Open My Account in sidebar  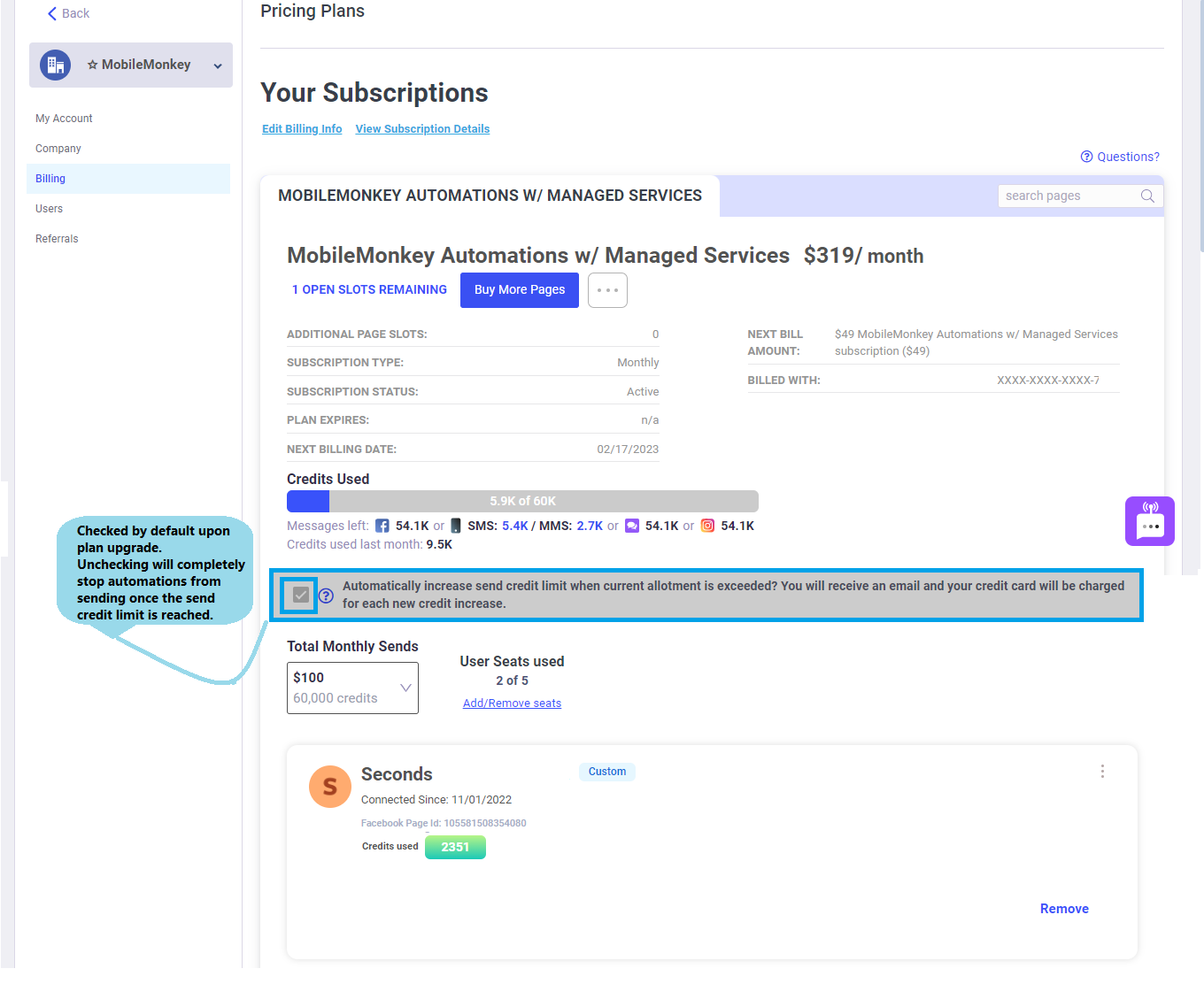(x=64, y=119)
